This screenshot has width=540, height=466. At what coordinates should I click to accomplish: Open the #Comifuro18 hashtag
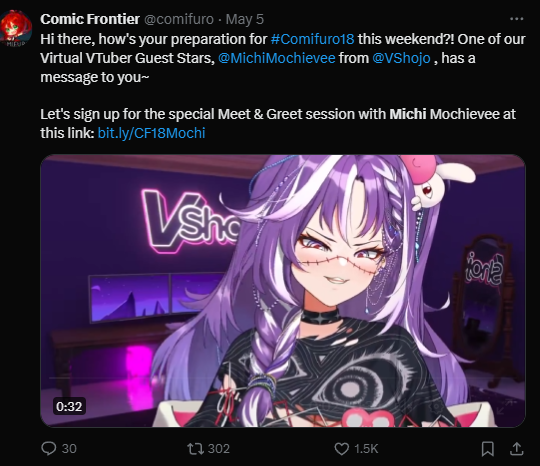[312, 39]
